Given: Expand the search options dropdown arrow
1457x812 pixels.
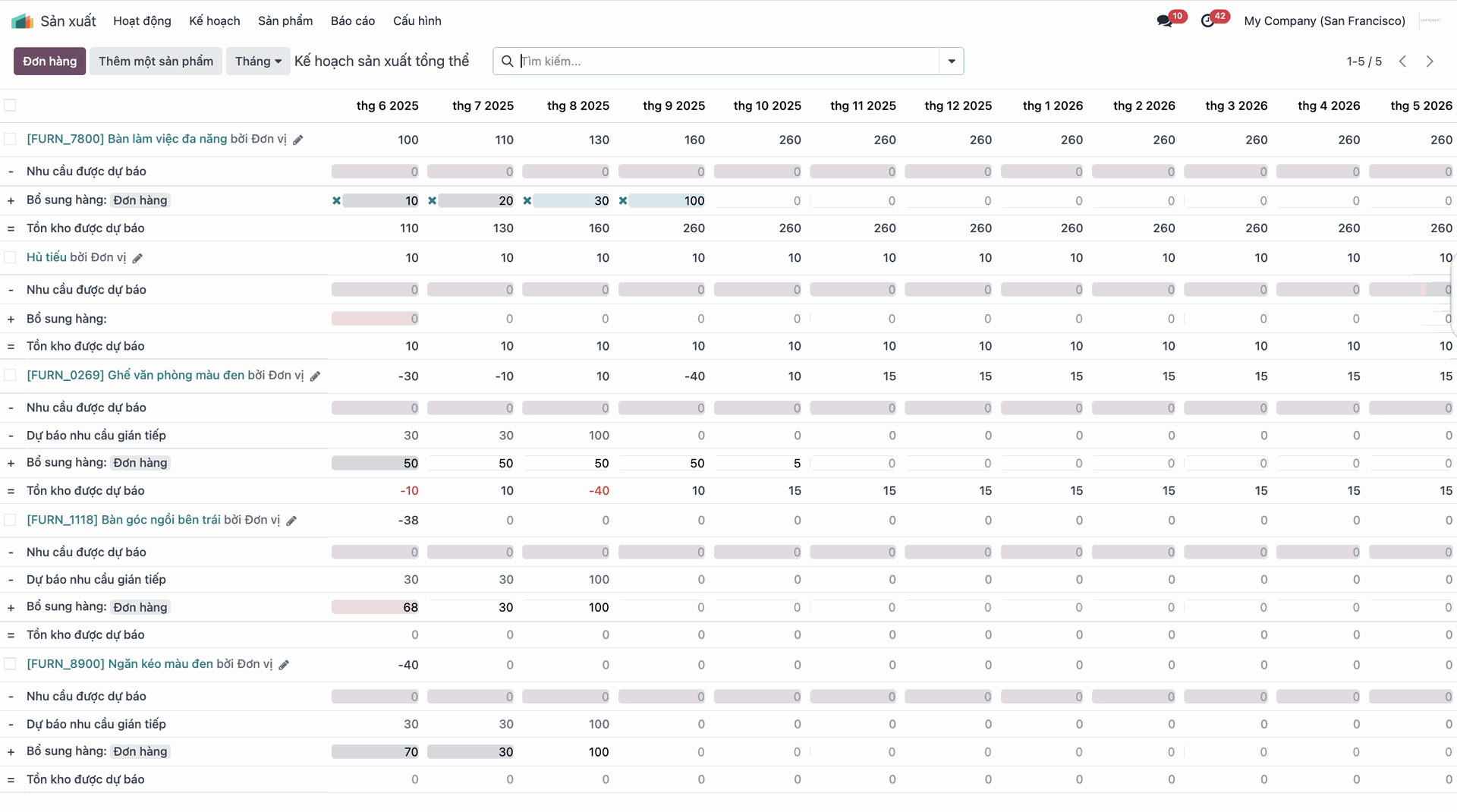Looking at the screenshot, I should tap(951, 61).
